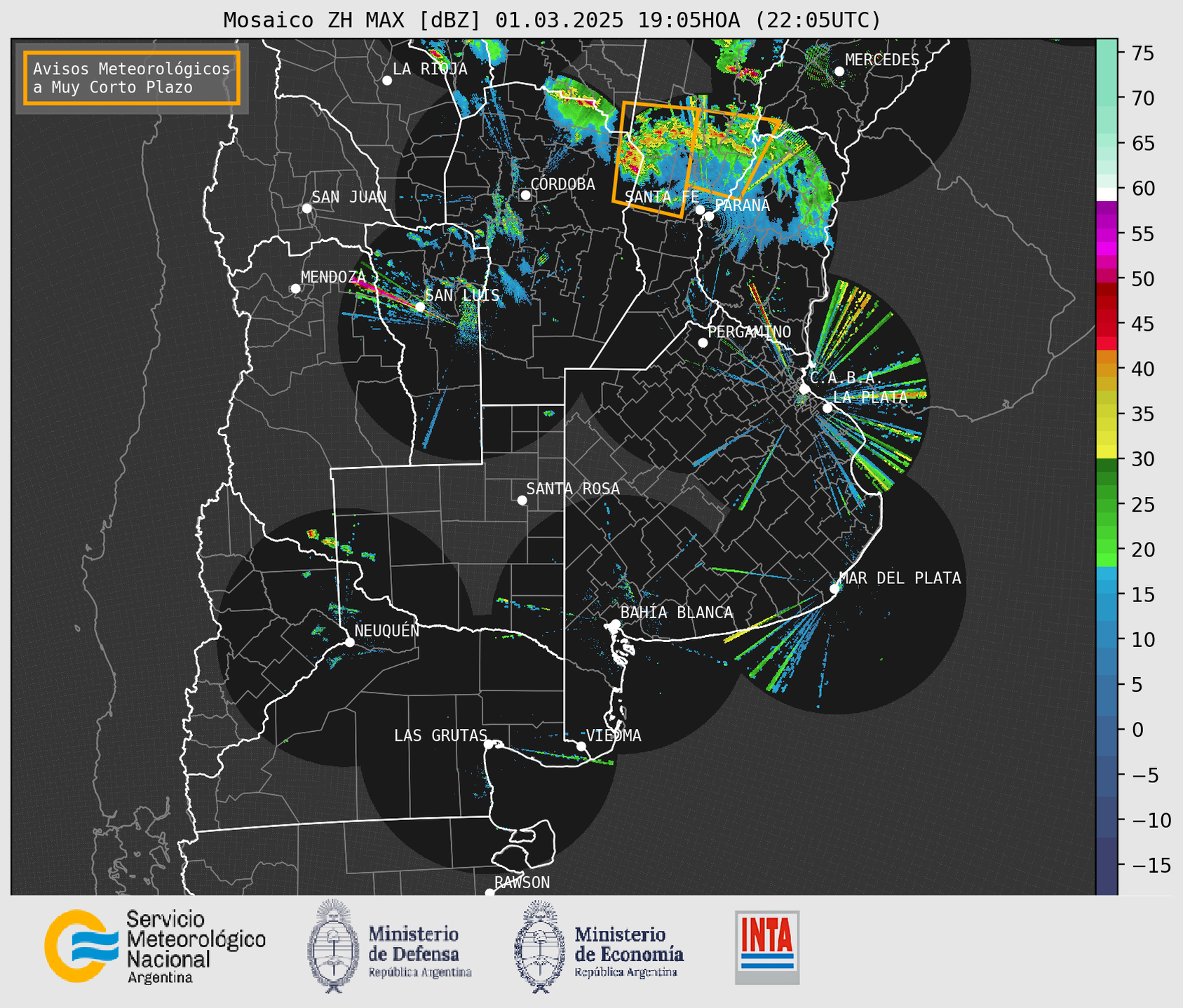Click the orange warning polygon near Santa Fe
1183x1008 pixels.
[x=656, y=160]
